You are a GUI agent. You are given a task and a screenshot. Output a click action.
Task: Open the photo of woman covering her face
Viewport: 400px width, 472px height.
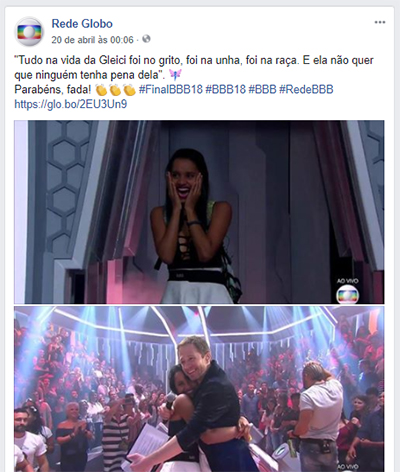pyautogui.click(x=199, y=212)
